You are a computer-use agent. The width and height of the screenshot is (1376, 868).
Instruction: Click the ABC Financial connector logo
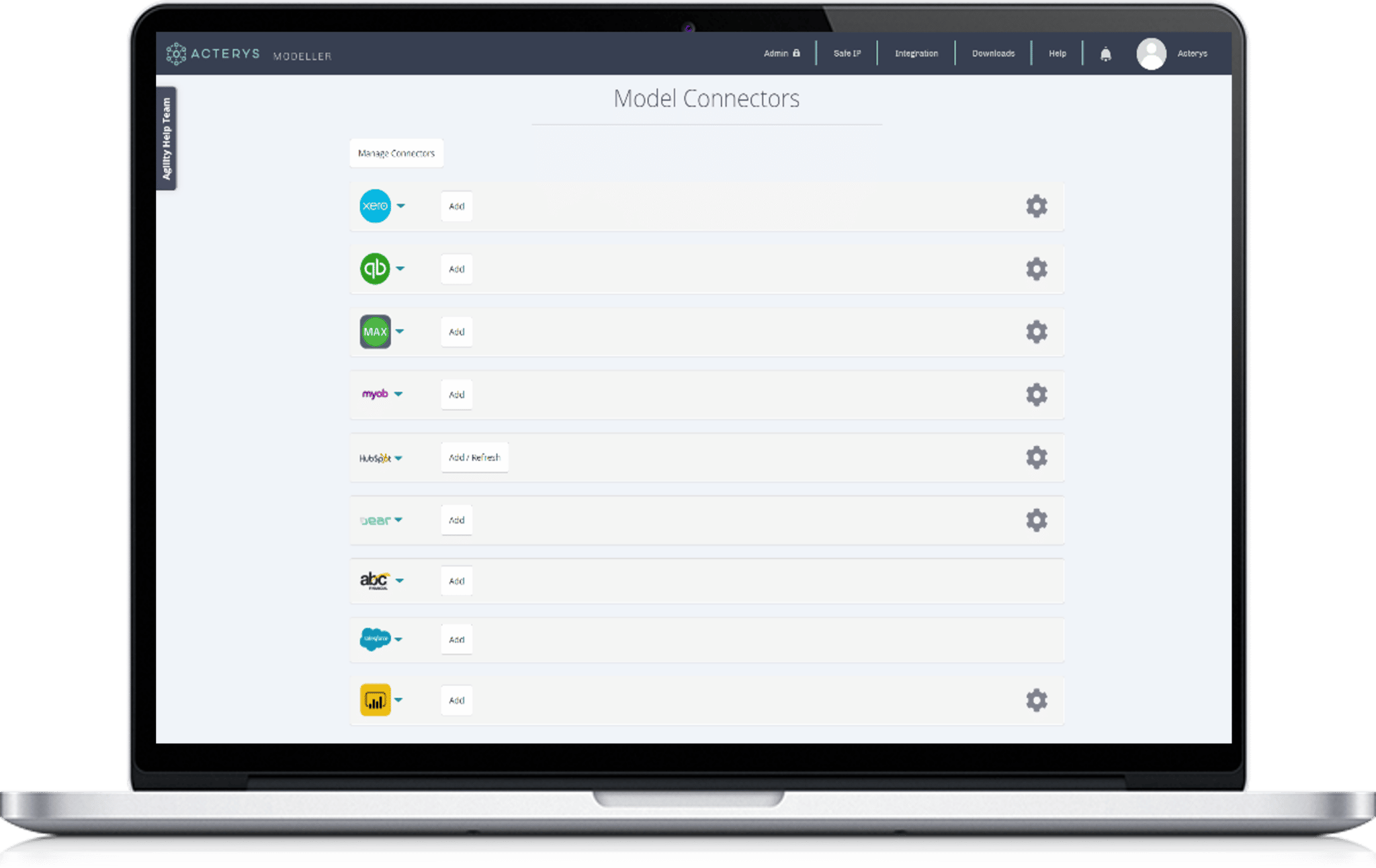click(x=375, y=580)
